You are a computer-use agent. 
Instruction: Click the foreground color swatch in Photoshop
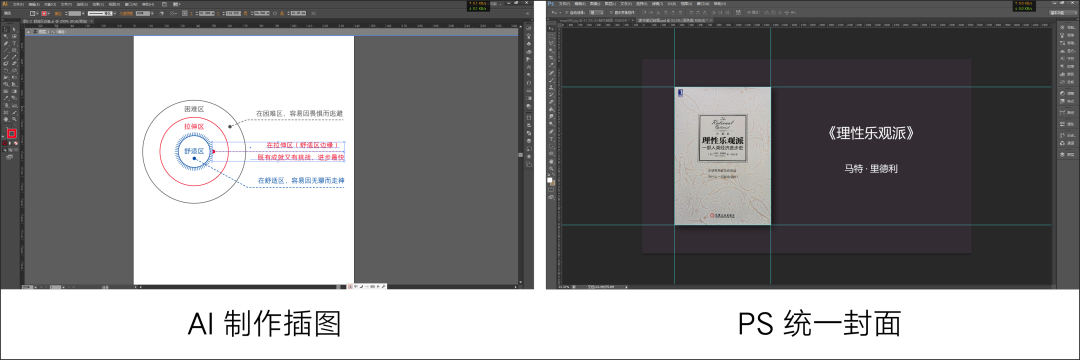(x=550, y=179)
